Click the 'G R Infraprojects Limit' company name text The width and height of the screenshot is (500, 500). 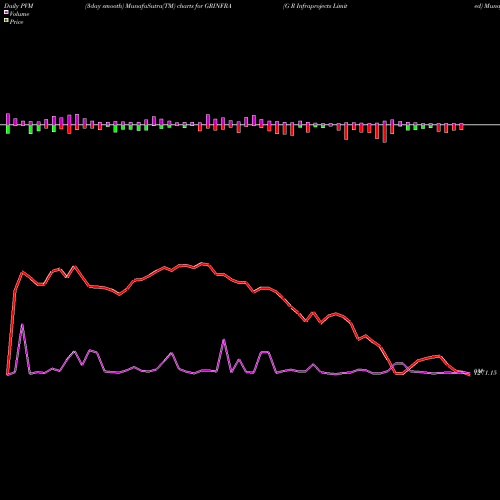click(315, 6)
